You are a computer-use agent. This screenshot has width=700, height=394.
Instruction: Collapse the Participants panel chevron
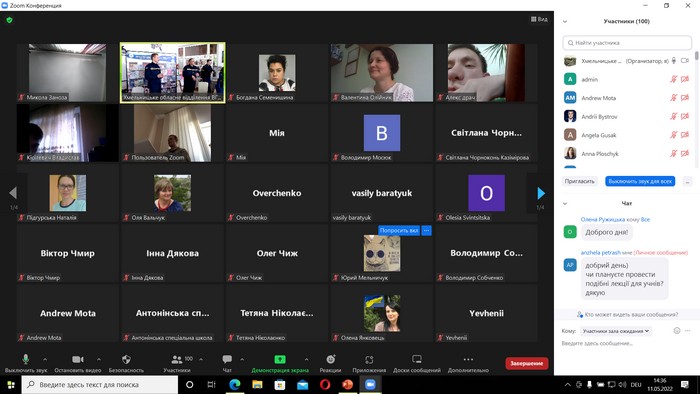pos(565,21)
